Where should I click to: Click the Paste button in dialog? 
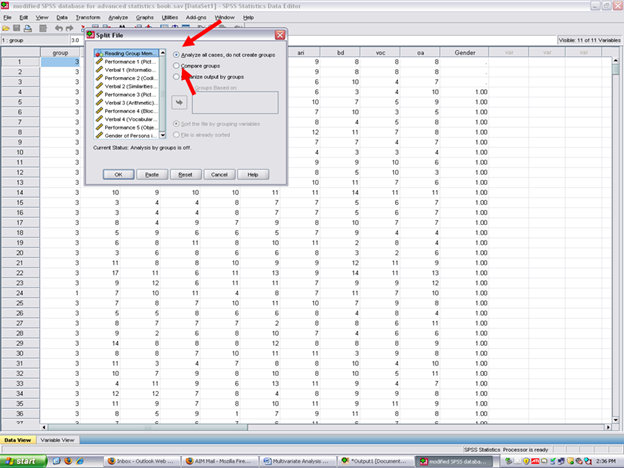[151, 174]
